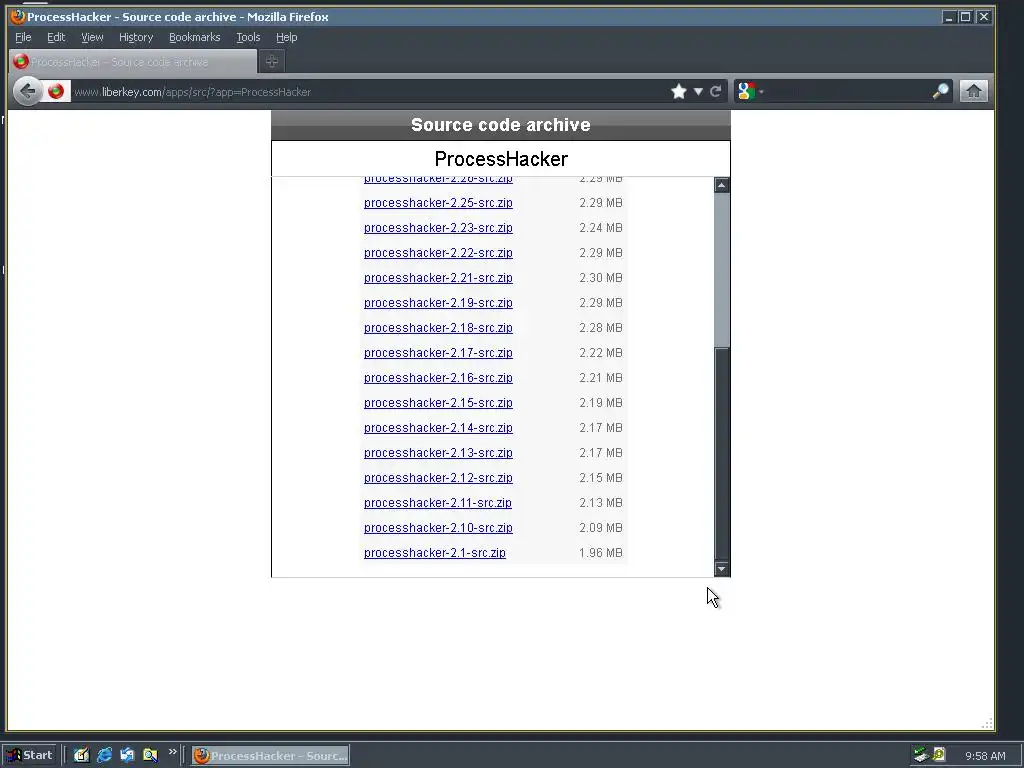Go back with the back arrow button
Screen dimensions: 1024x768
pos(27,91)
